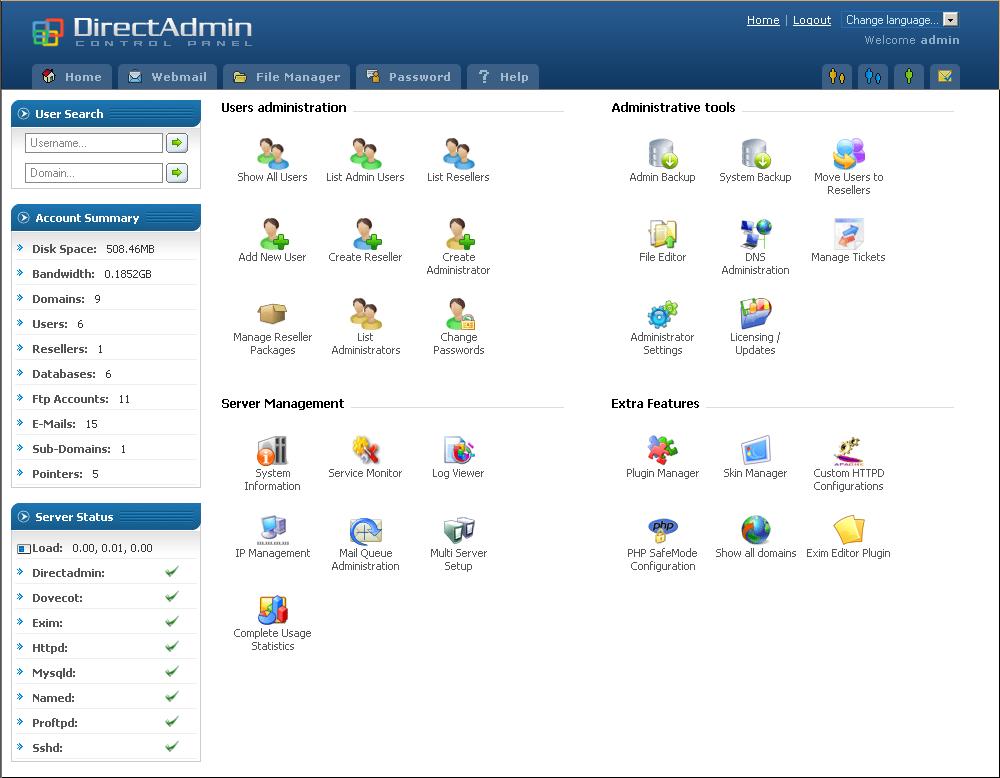
Task: Launch DNS Administration
Action: [x=755, y=235]
